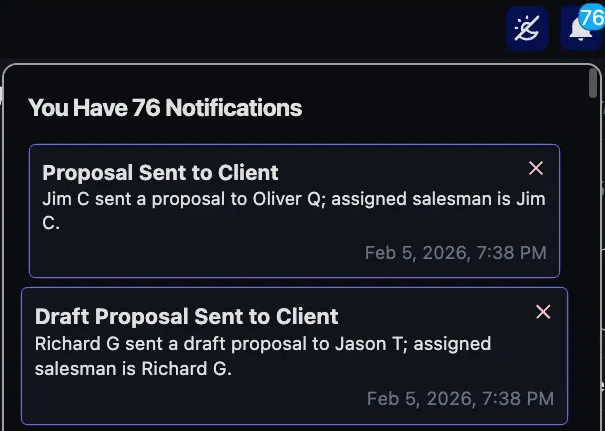Toggle the light/dark theme icon

(526, 29)
